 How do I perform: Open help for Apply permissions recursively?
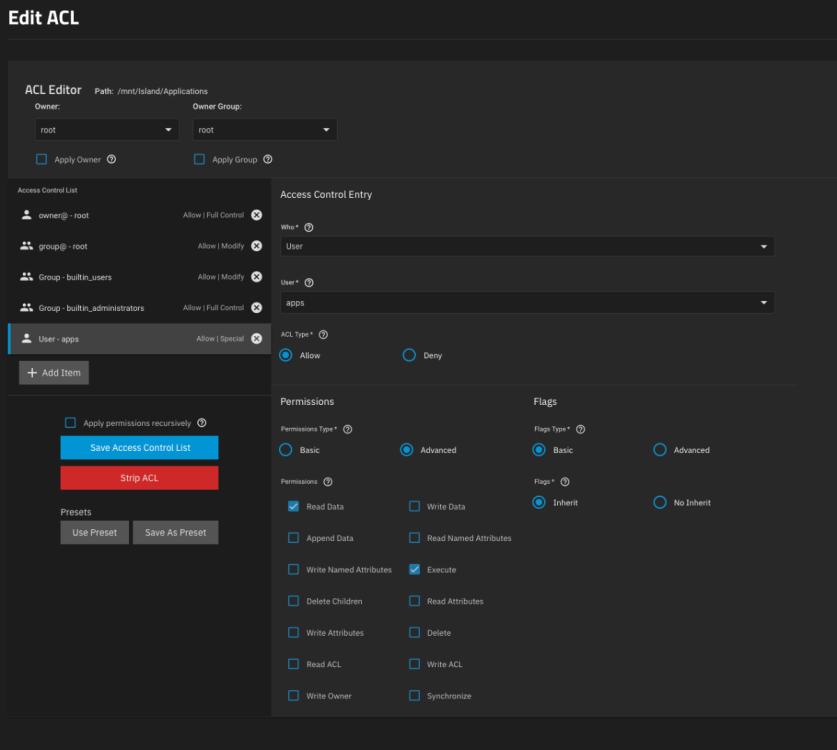[x=202, y=423]
